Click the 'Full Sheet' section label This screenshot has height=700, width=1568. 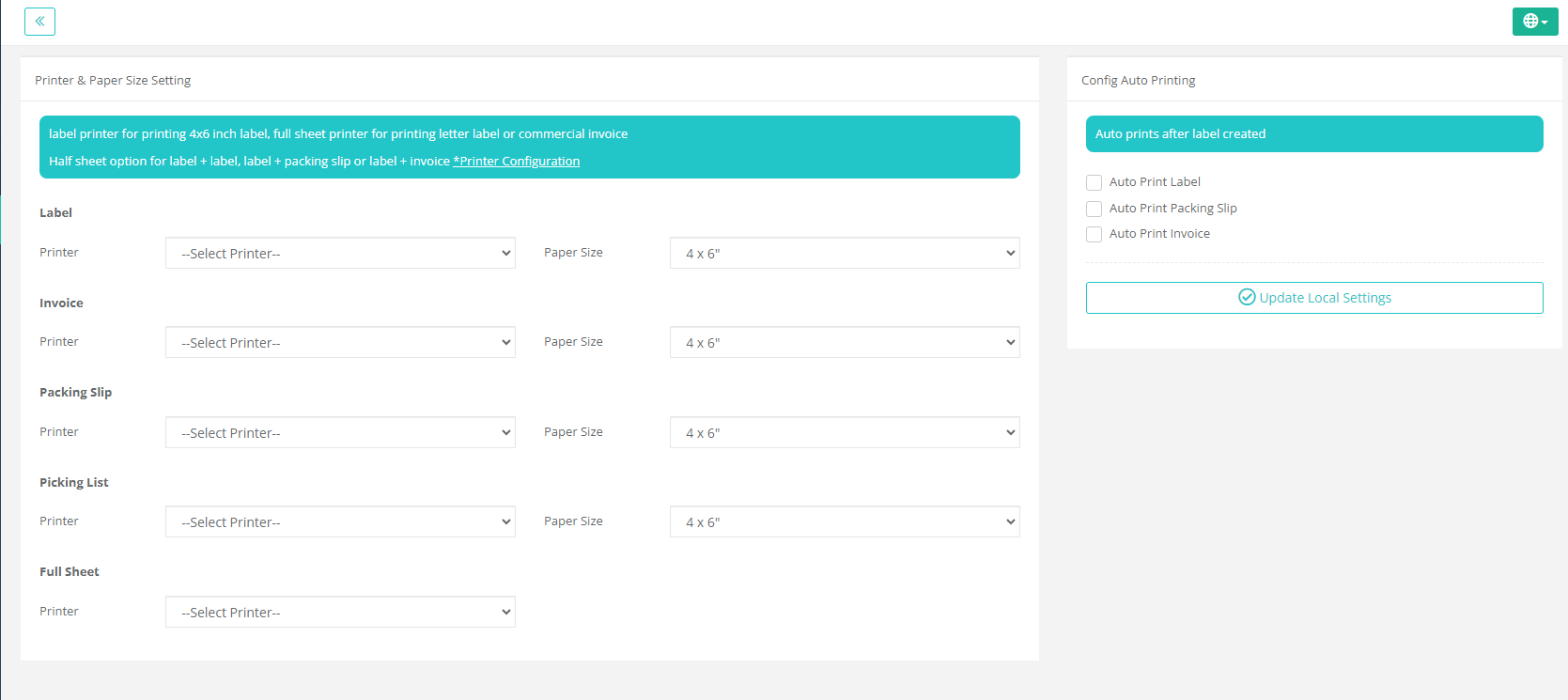(70, 571)
